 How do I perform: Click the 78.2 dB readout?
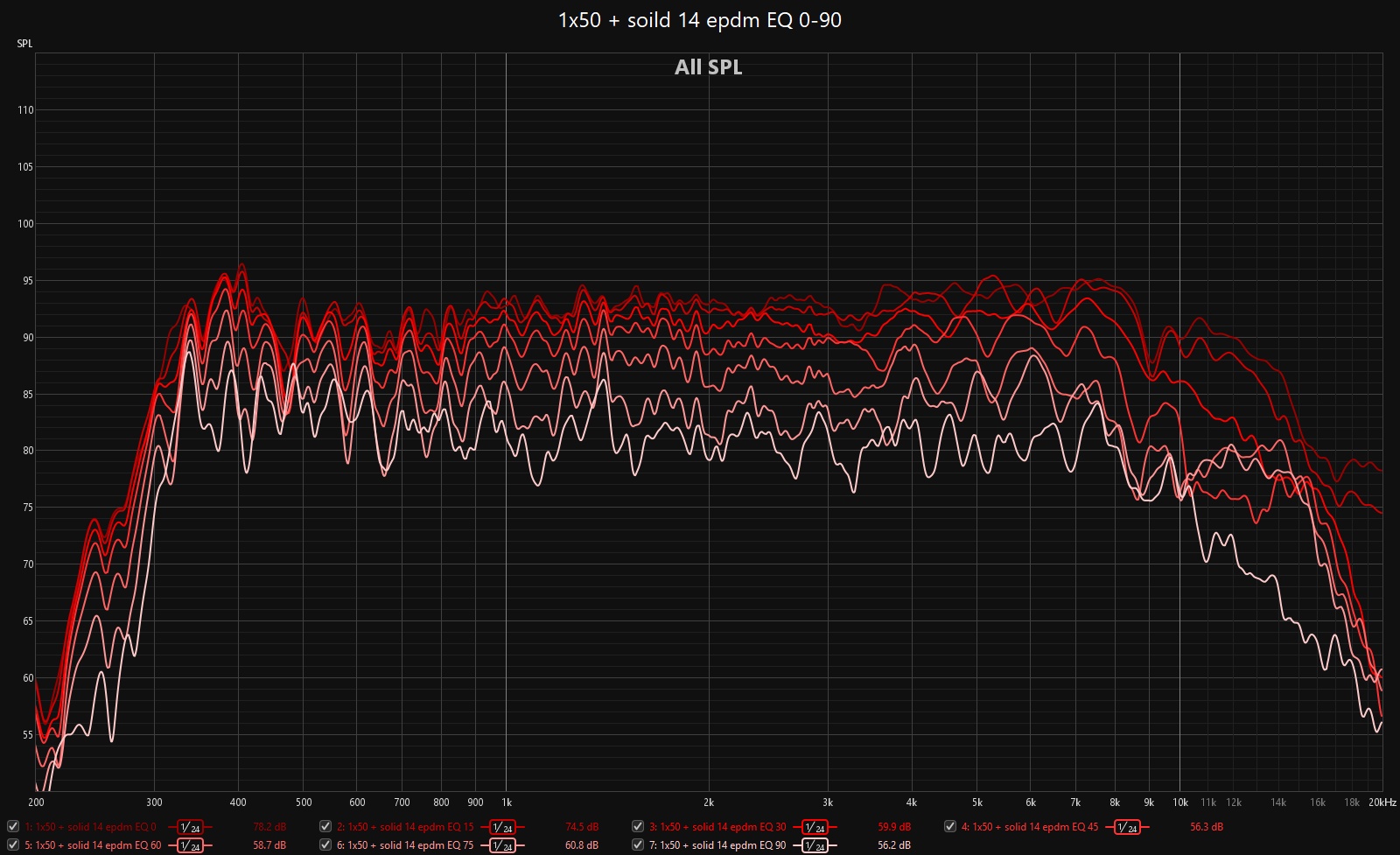tap(269, 827)
